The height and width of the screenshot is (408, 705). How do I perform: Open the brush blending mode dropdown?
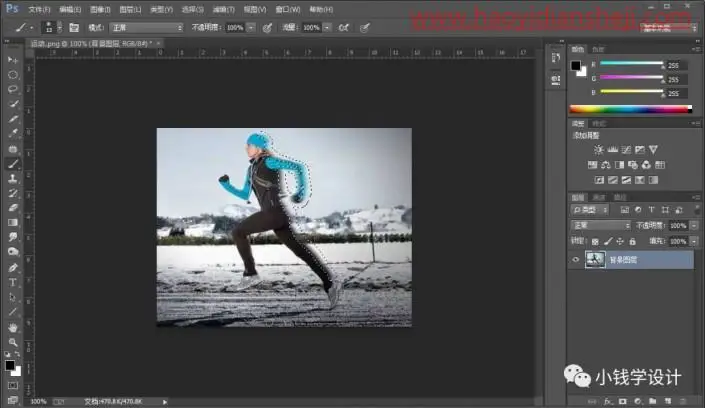[x=147, y=28]
